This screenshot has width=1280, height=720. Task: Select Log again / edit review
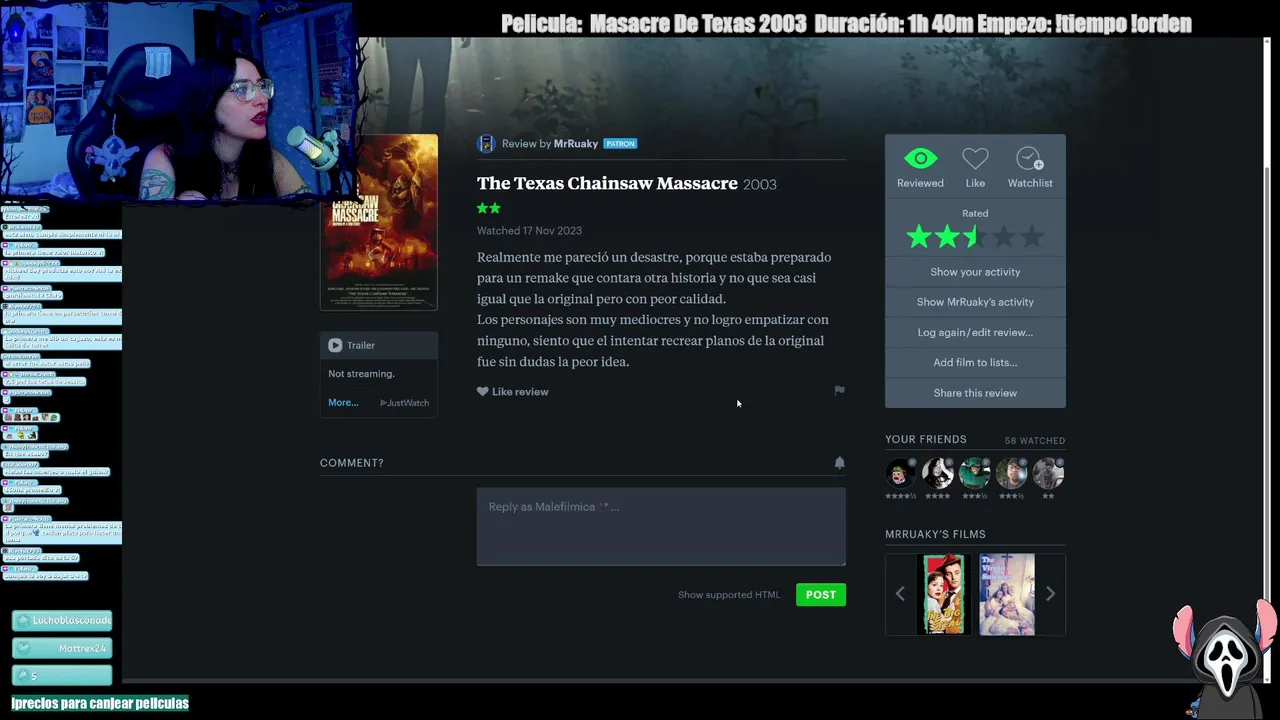[975, 332]
